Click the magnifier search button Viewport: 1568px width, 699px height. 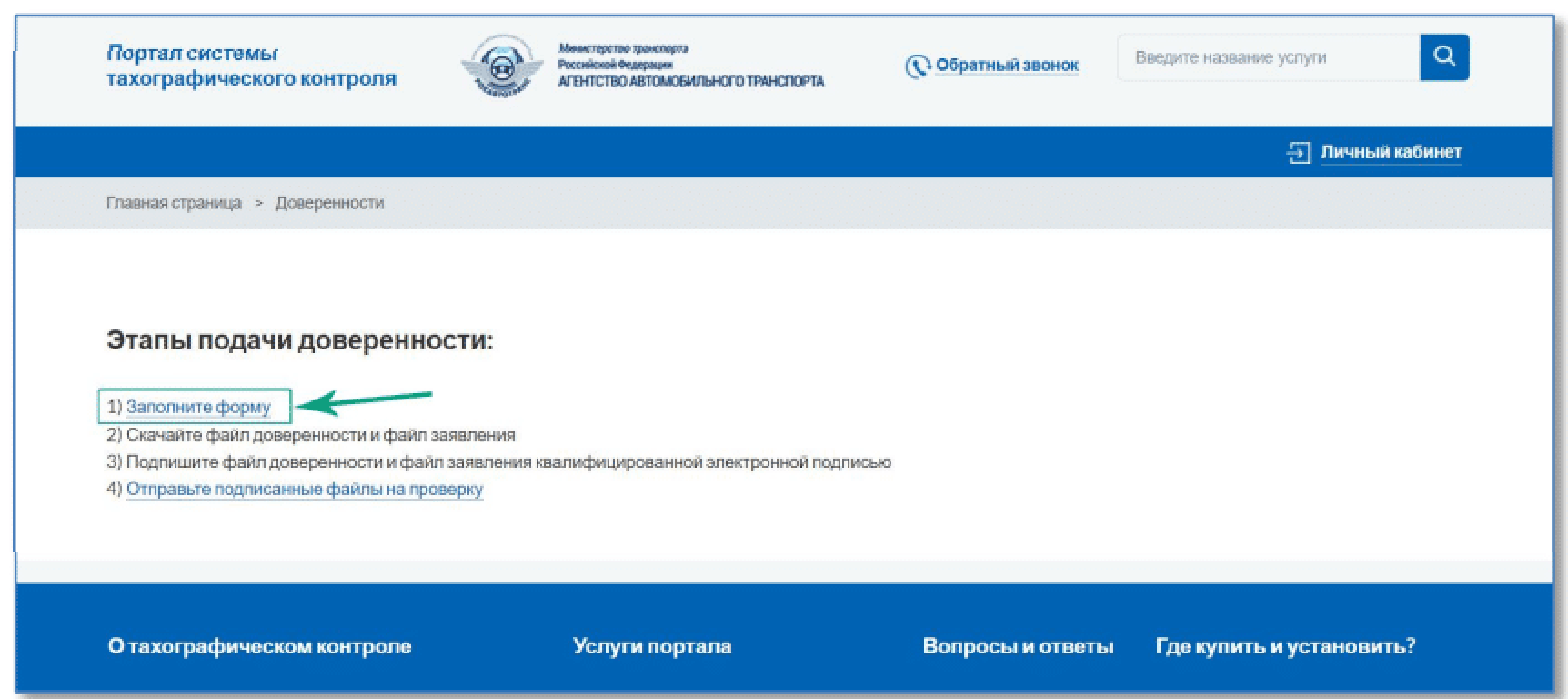click(x=1443, y=57)
